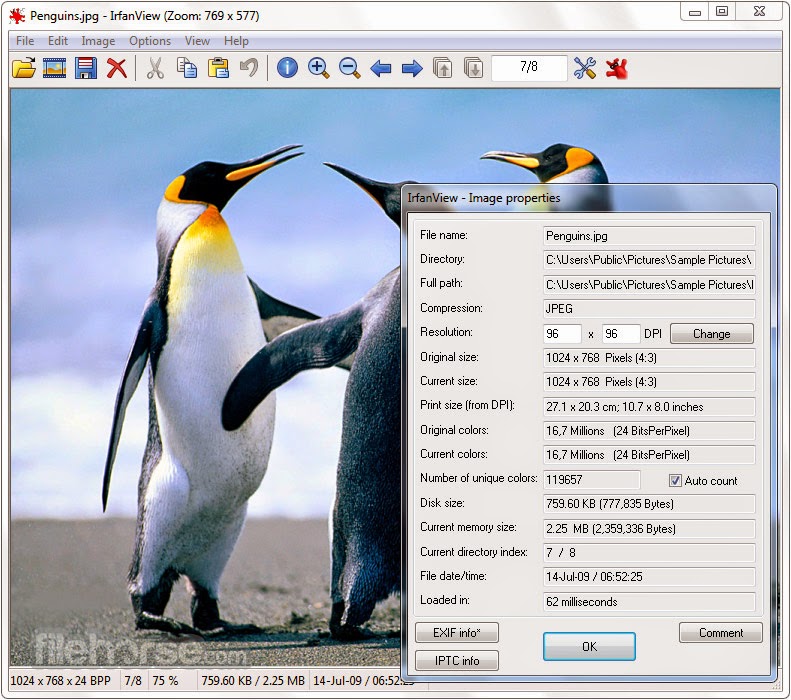Click the red IrfanView About icon

tap(616, 68)
